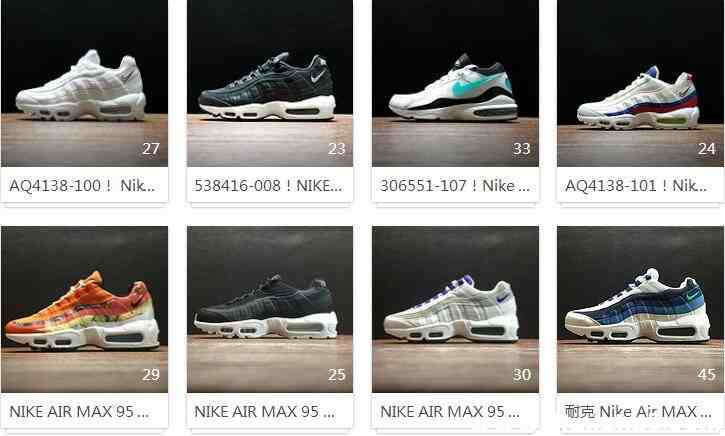Click the photo count 27 badge

coord(151,149)
